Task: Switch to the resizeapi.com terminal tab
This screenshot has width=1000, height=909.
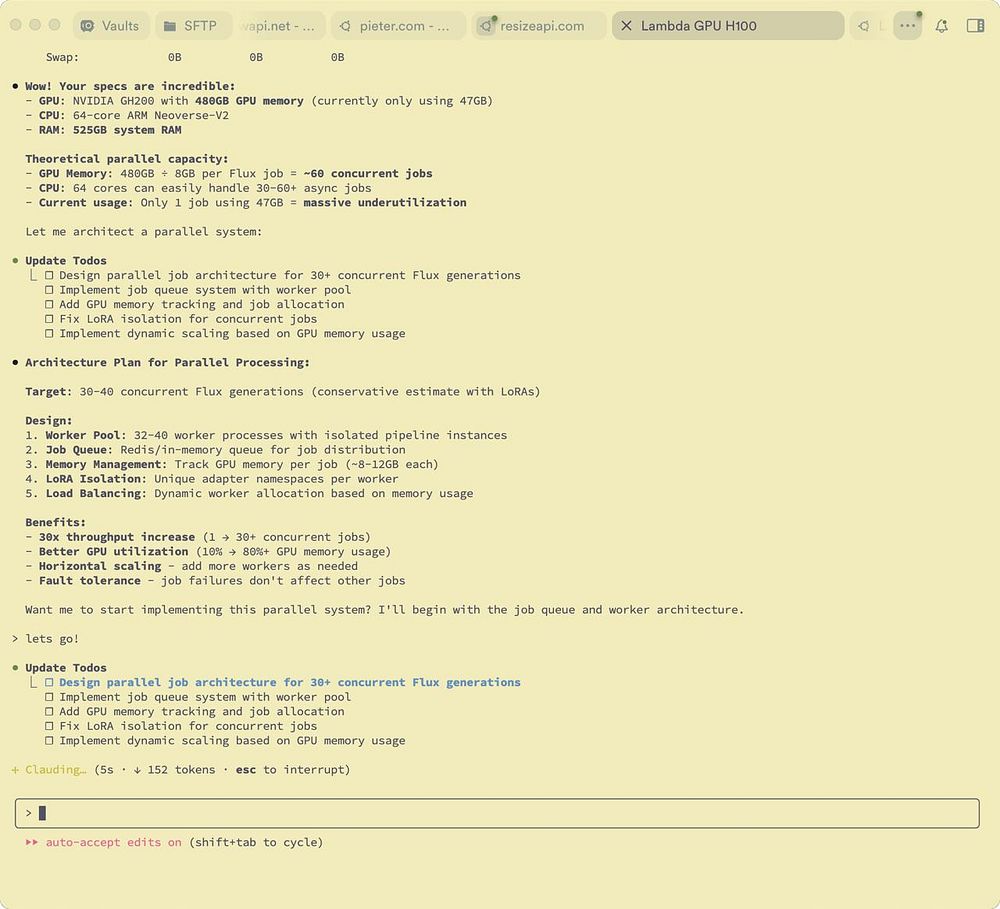Action: (539, 26)
